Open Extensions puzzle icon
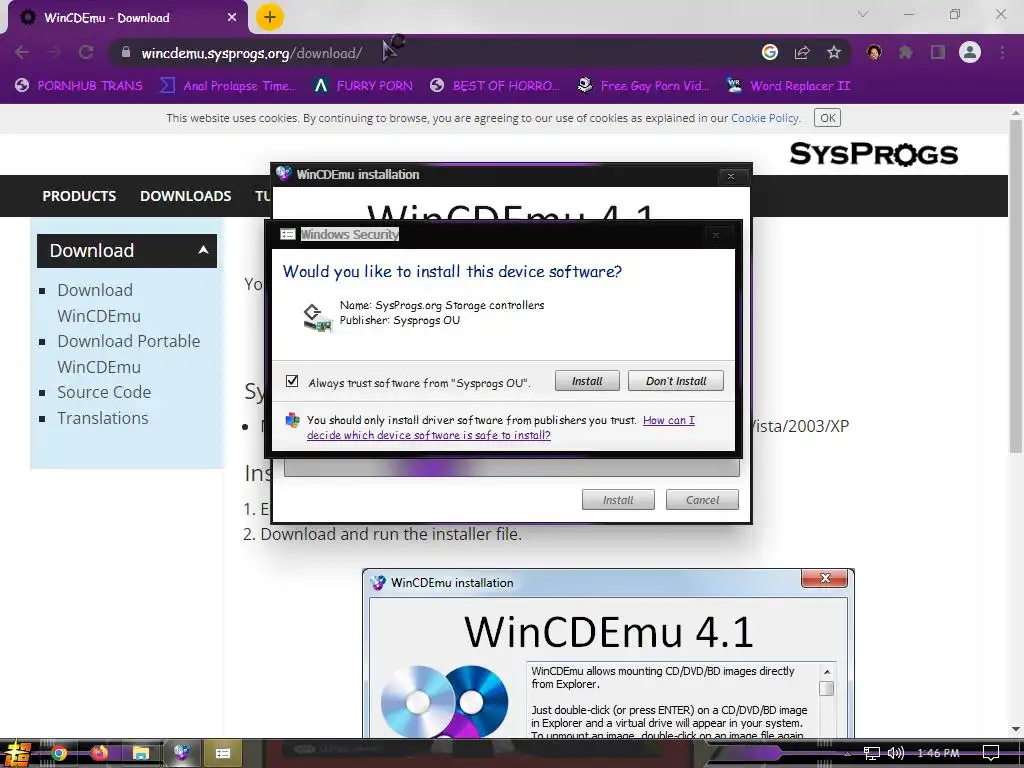 [906, 52]
